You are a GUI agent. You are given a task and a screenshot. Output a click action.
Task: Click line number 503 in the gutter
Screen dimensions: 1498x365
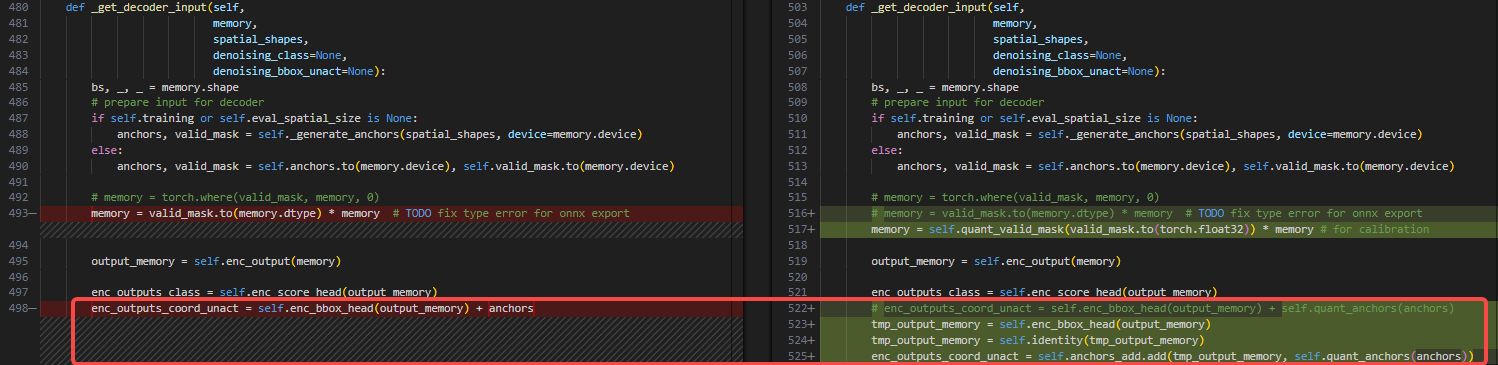click(x=797, y=7)
